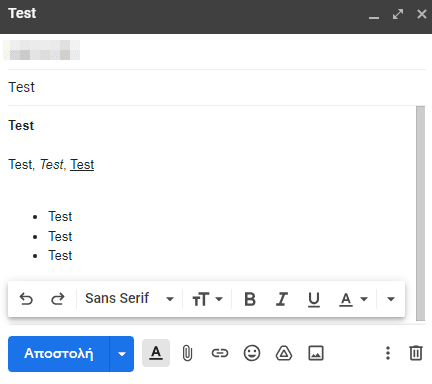Attach a file with paperclip icon
The image size is (432, 384).
point(187,353)
